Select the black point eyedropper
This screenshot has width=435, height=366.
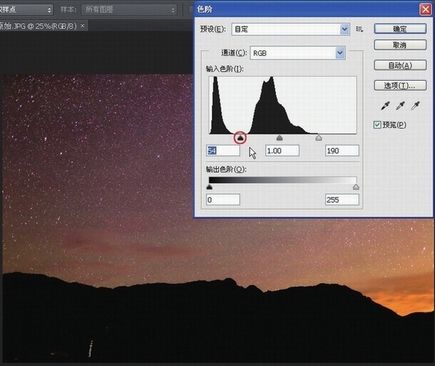[x=385, y=106]
